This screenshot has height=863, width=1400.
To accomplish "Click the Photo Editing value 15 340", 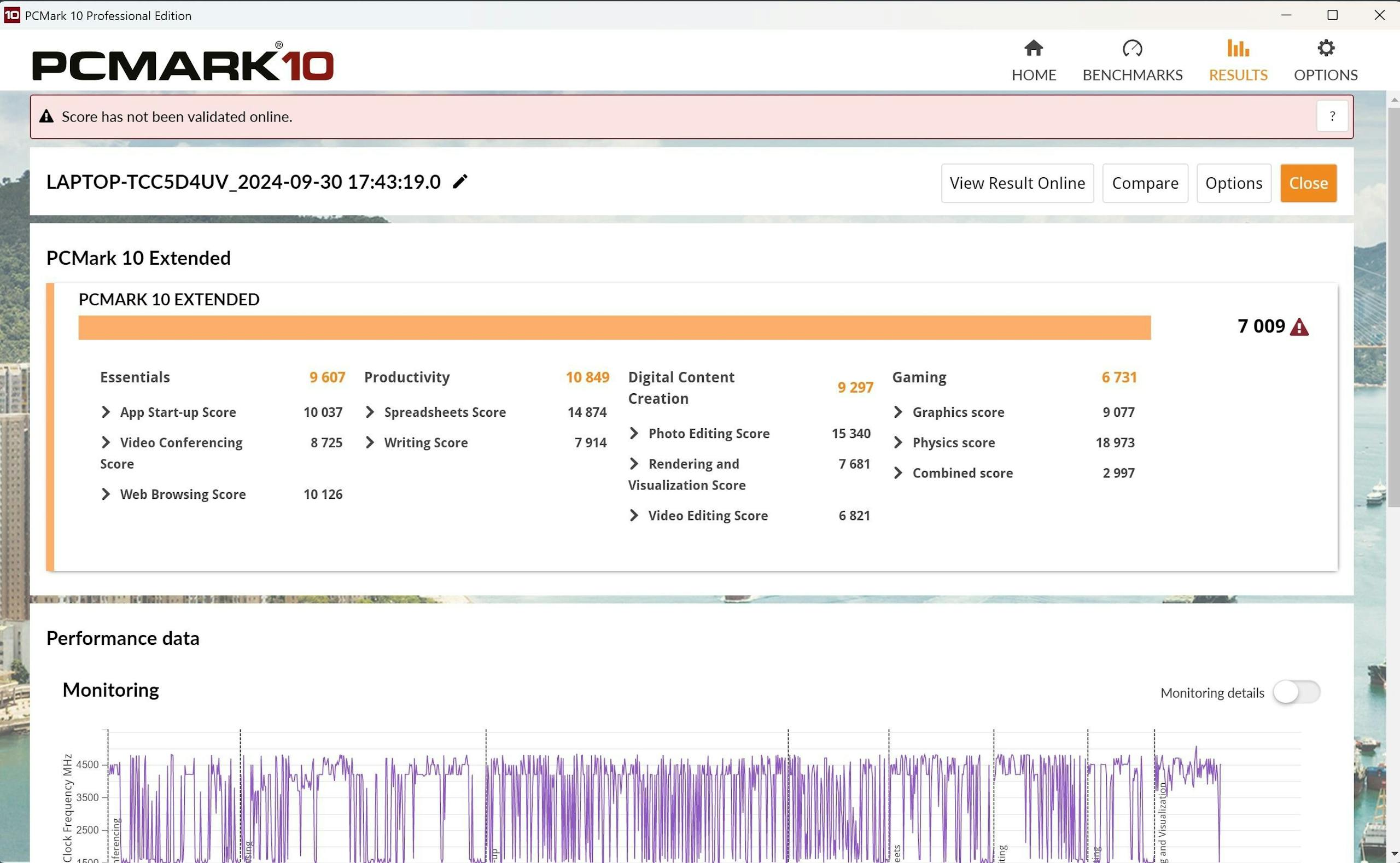I will coord(851,433).
